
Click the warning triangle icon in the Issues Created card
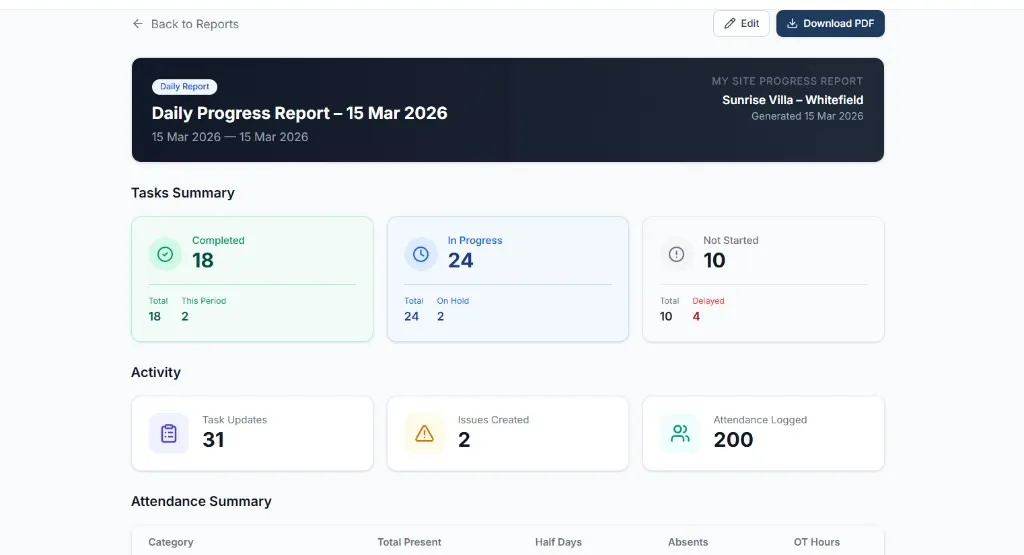[x=424, y=434]
